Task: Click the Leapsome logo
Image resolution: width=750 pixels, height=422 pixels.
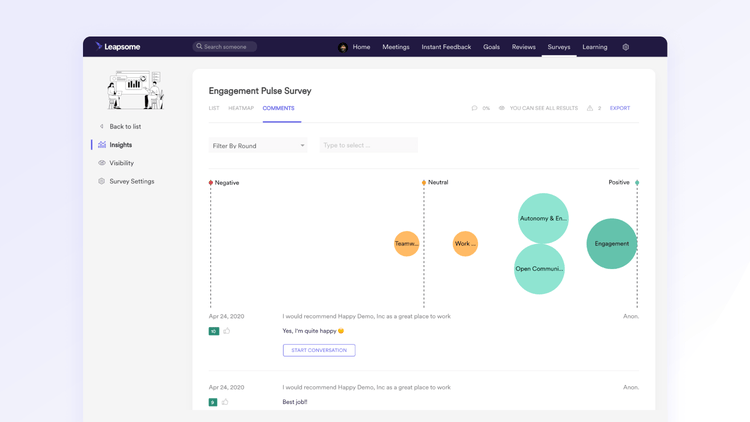Action: tap(118, 46)
